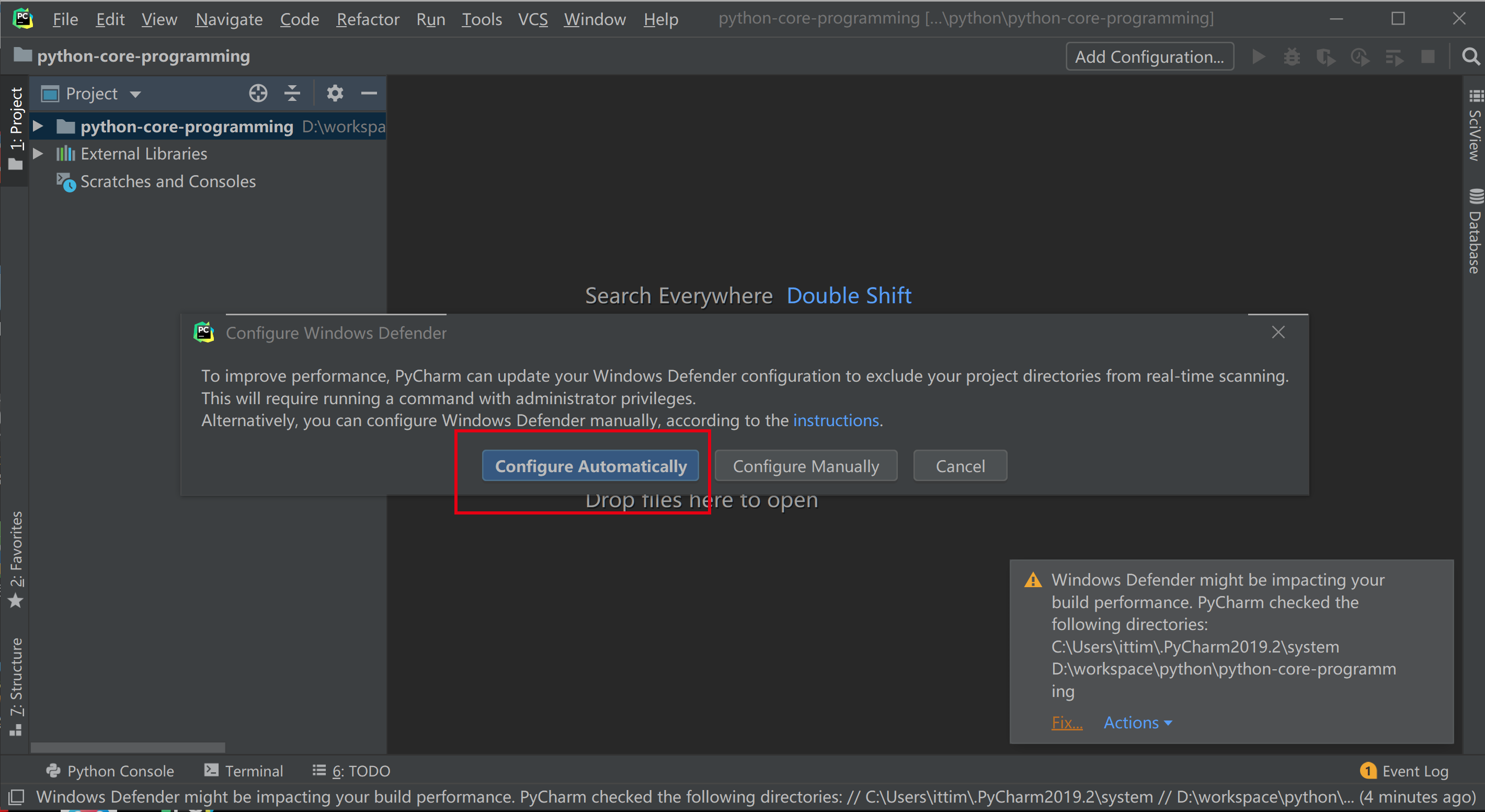Click the PyCharm logo in title bar
This screenshot has width=1485, height=812.
click(x=22, y=18)
